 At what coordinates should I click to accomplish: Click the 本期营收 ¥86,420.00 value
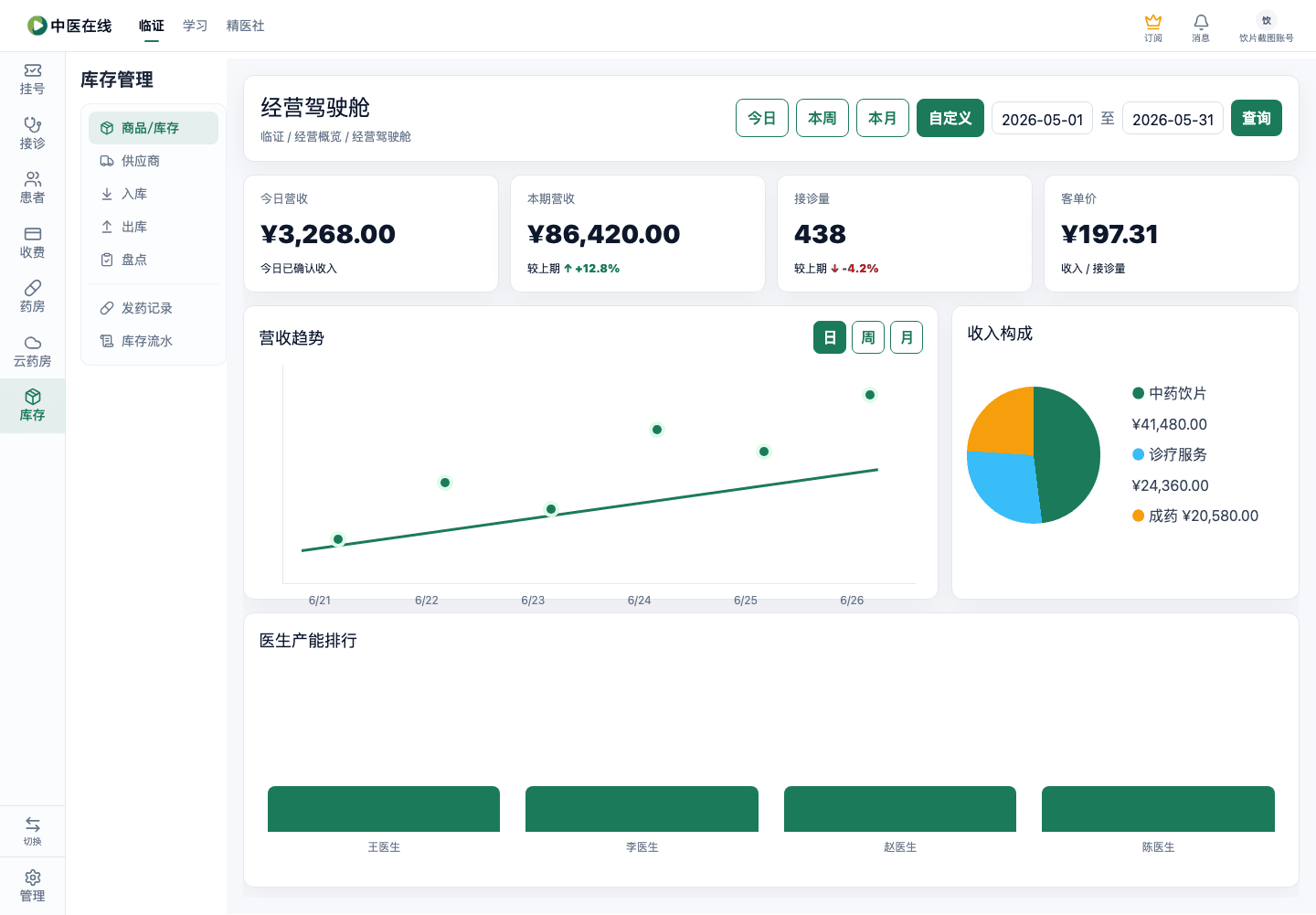pos(604,234)
